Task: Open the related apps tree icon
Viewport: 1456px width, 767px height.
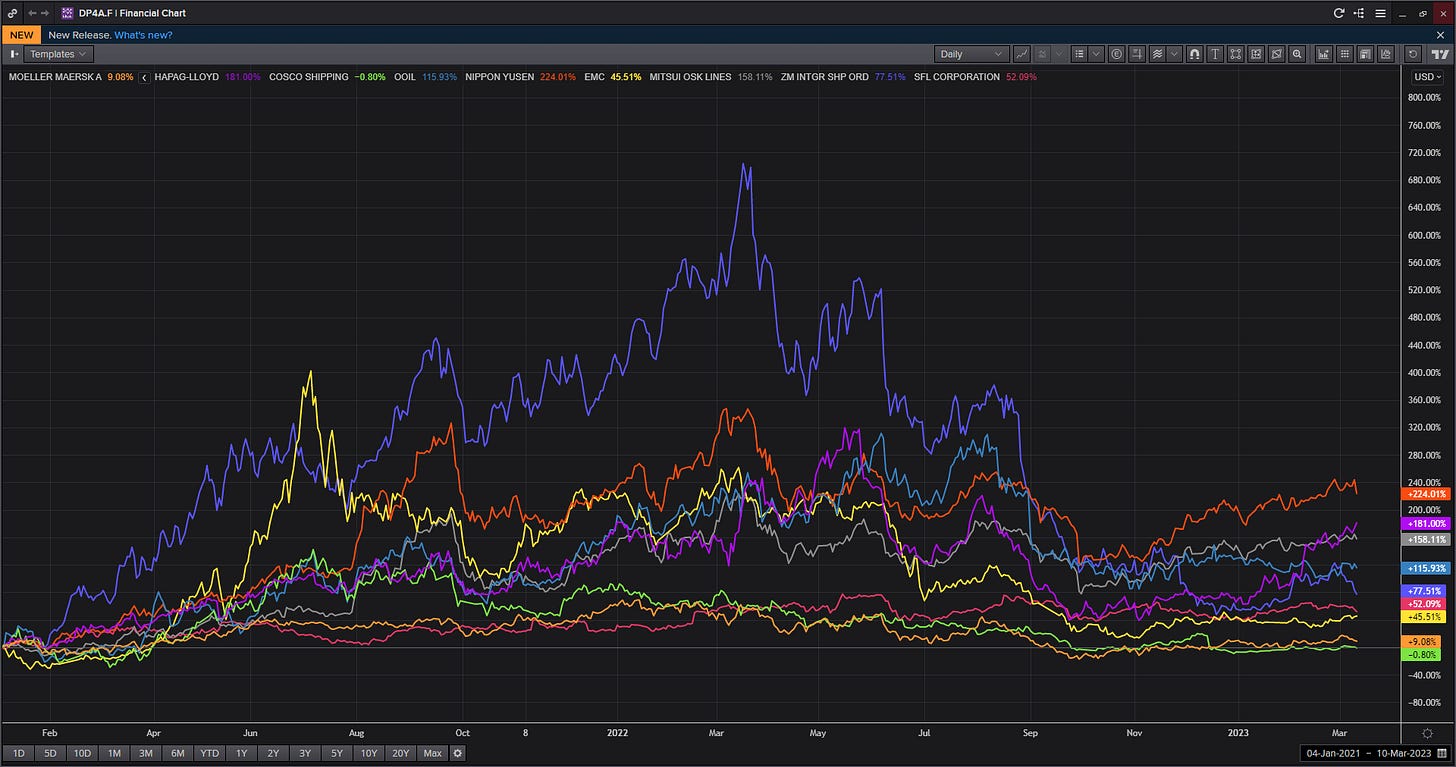Action: (1359, 13)
